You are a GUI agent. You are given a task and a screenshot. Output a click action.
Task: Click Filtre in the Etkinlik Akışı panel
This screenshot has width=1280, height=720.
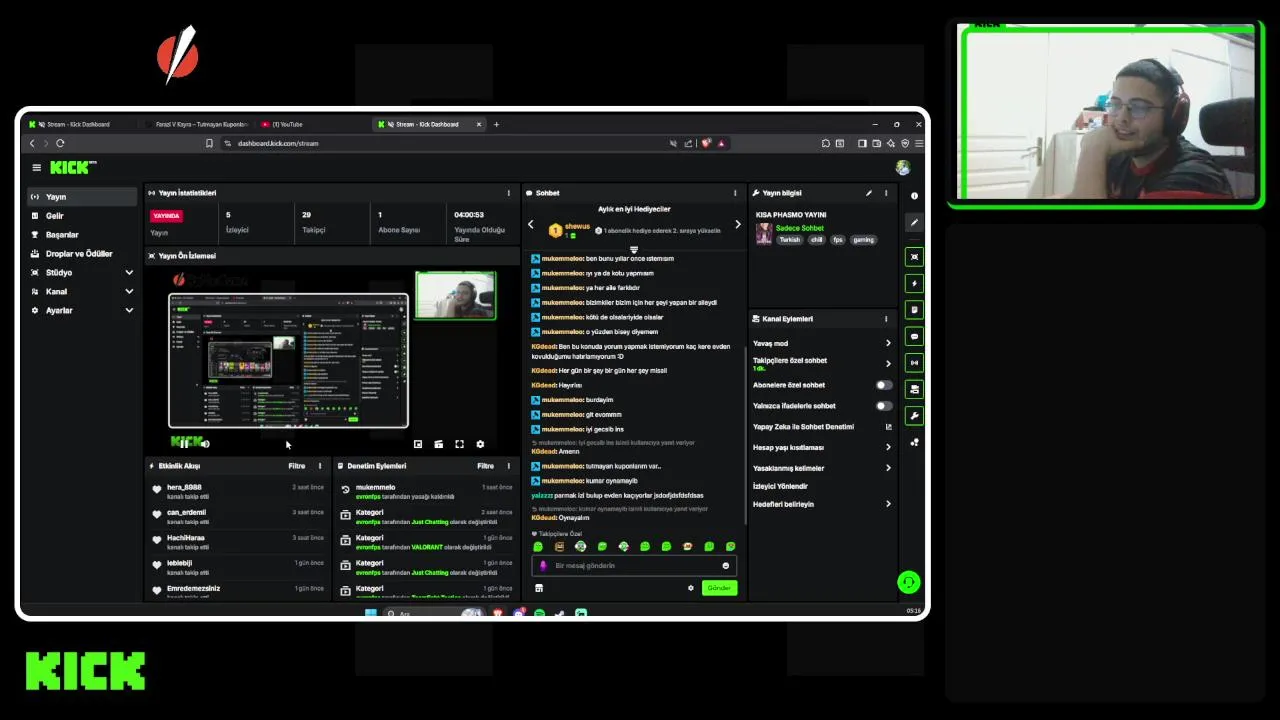coord(297,466)
